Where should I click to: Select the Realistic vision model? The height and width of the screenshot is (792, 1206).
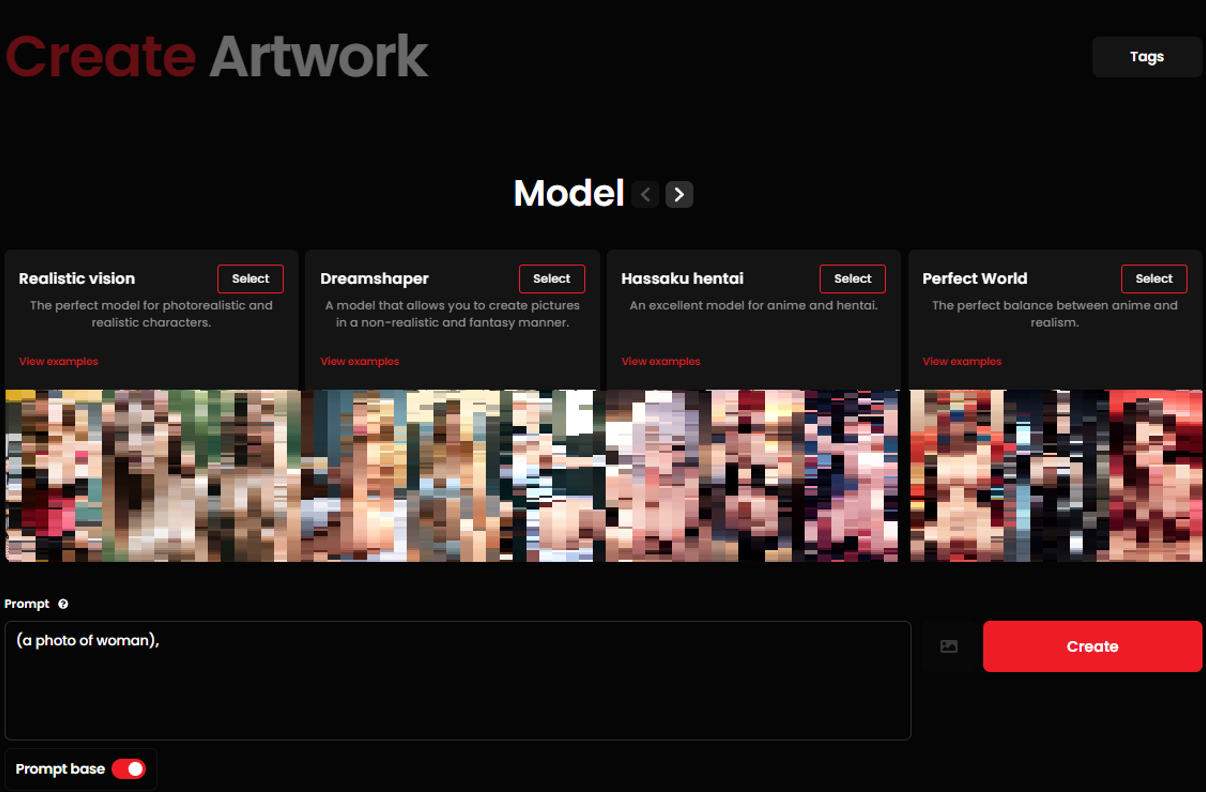(250, 279)
